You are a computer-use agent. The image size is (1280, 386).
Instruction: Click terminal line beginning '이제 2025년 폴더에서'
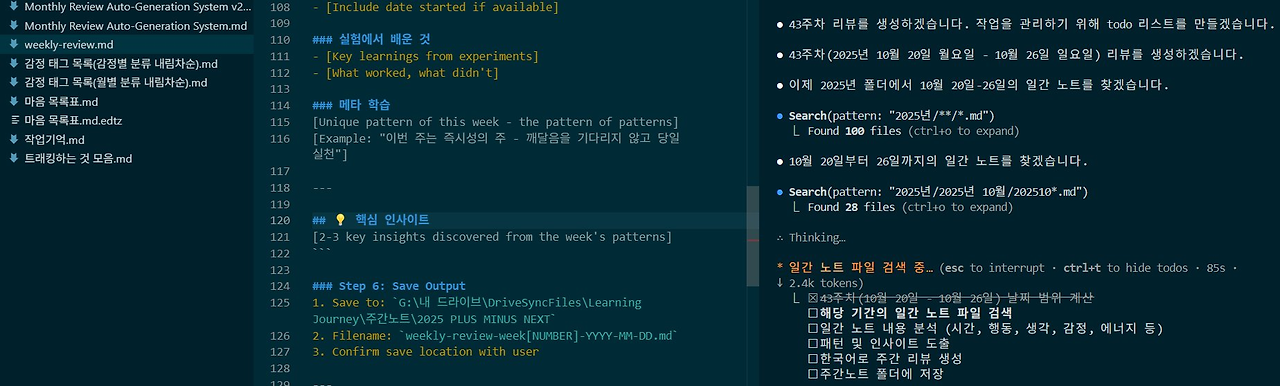coord(979,85)
